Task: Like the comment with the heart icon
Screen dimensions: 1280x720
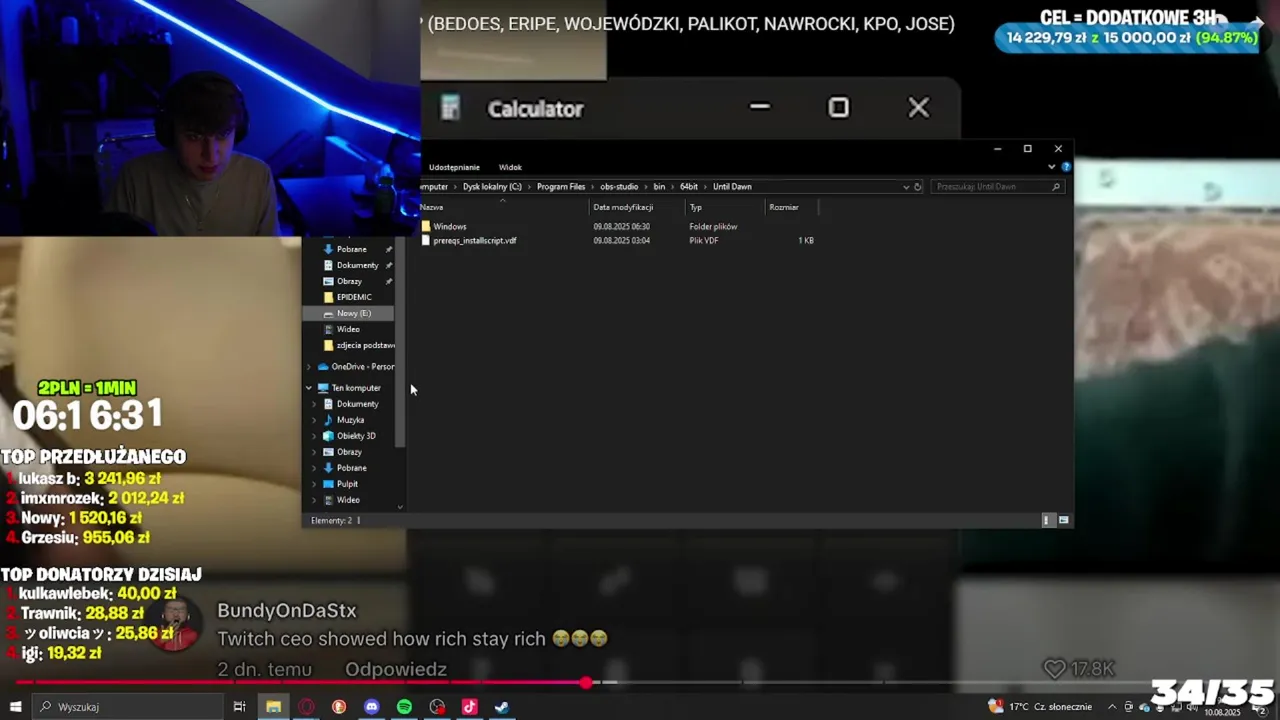Action: [x=1054, y=669]
